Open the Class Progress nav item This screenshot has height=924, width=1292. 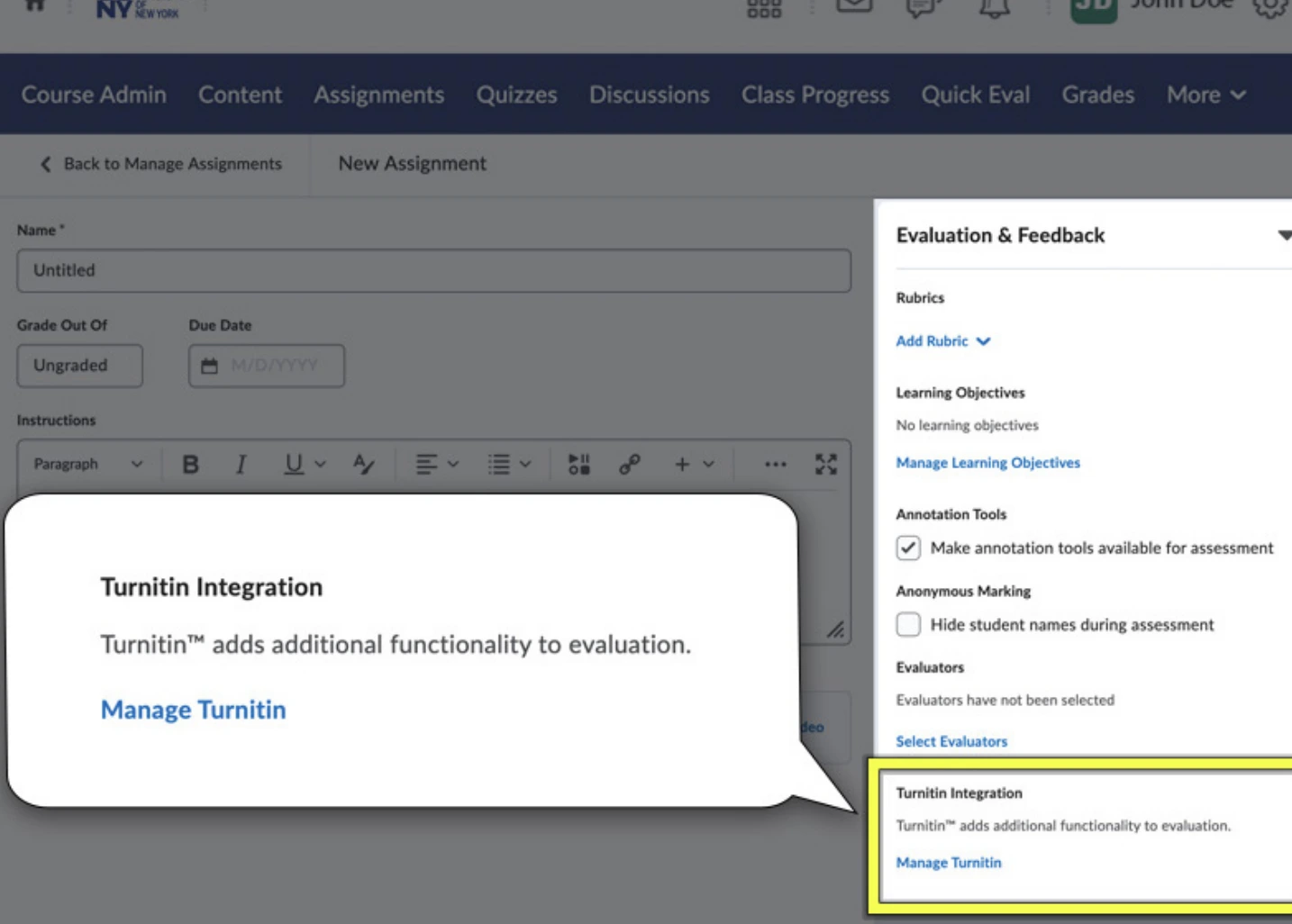point(815,95)
